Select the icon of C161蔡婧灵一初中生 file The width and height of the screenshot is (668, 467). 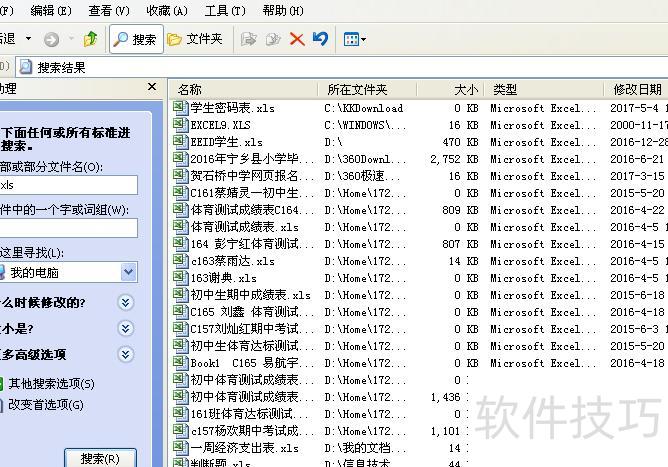(181, 193)
